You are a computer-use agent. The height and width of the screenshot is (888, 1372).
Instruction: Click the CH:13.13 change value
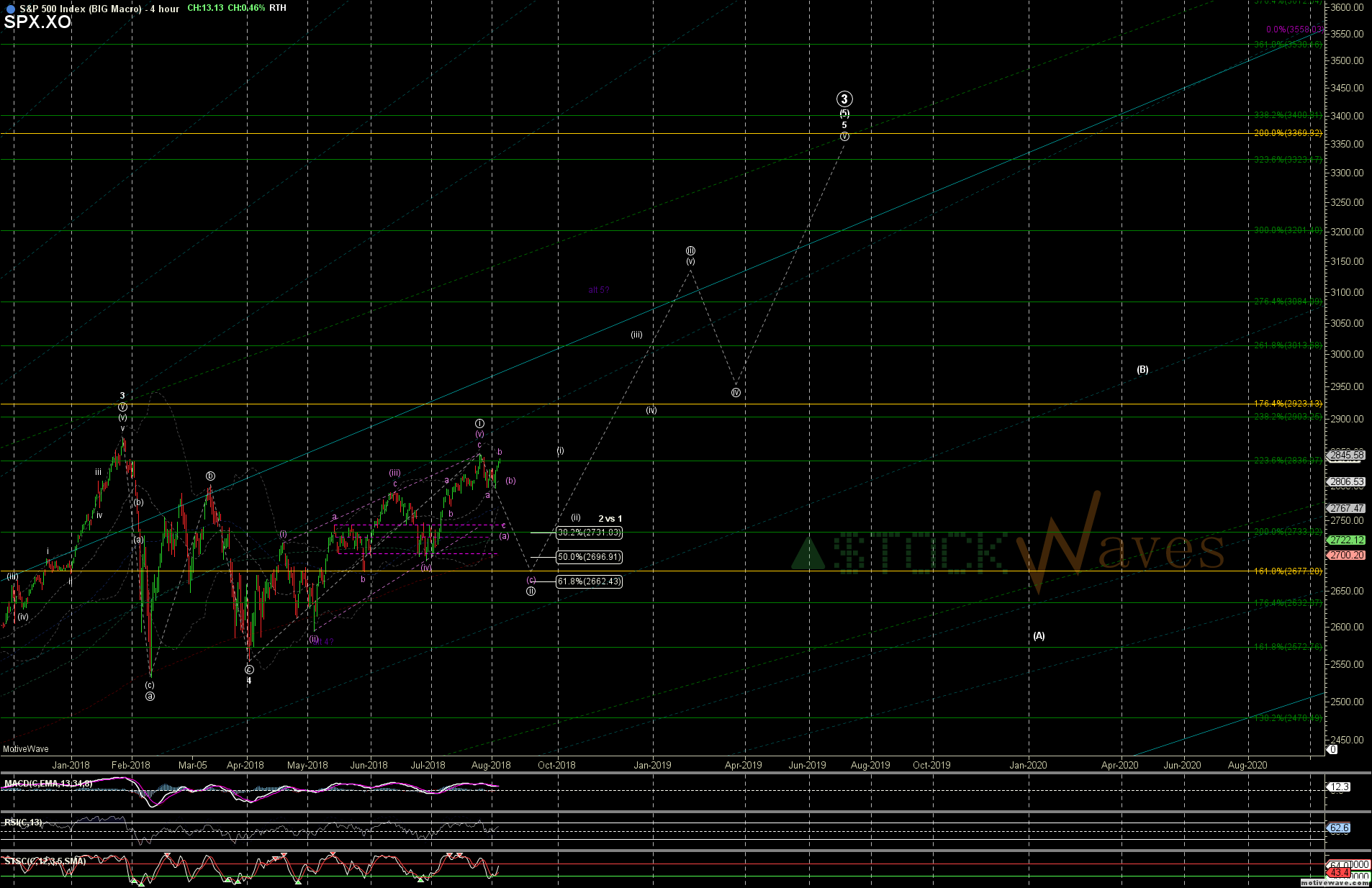pos(205,8)
